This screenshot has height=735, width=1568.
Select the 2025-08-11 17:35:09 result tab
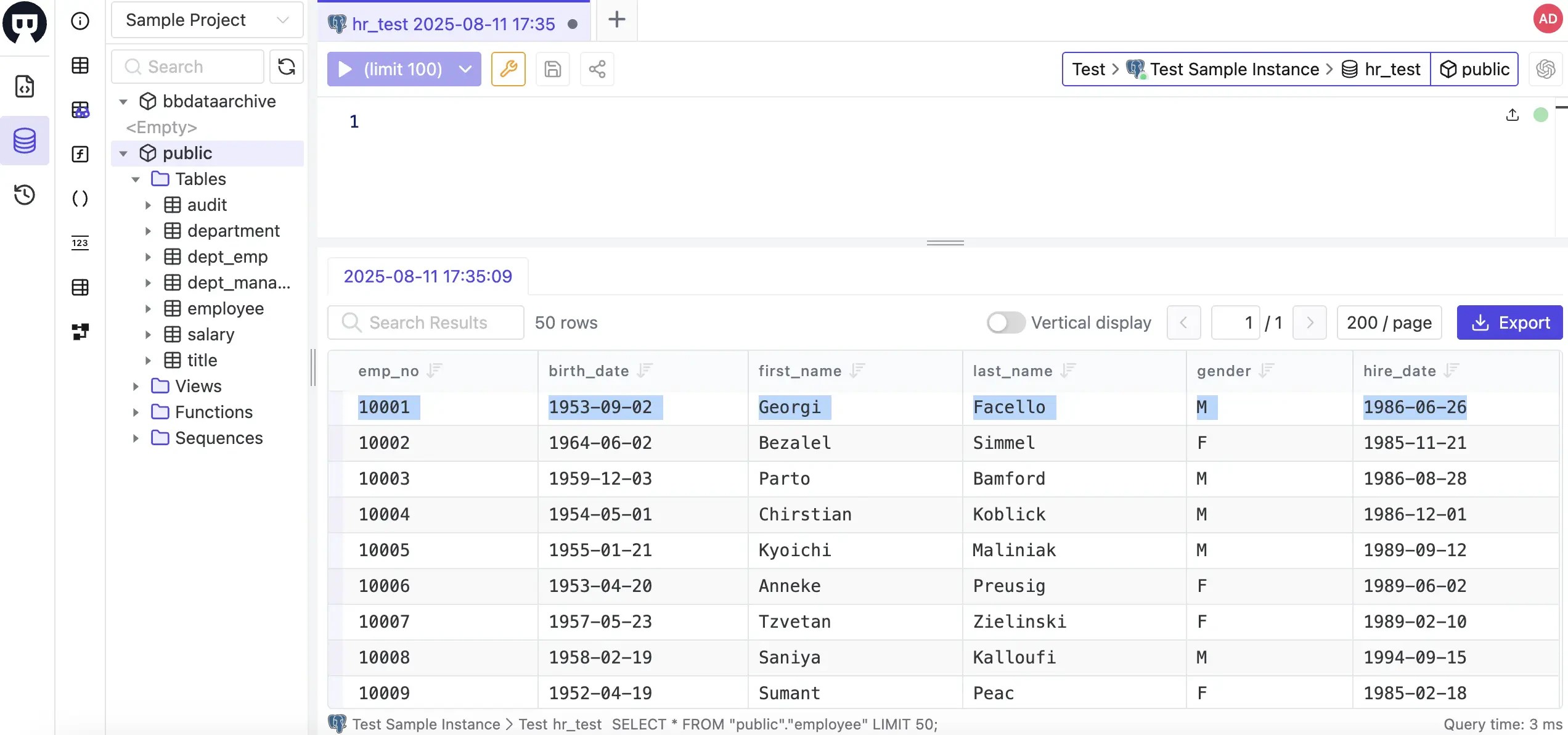click(x=428, y=276)
